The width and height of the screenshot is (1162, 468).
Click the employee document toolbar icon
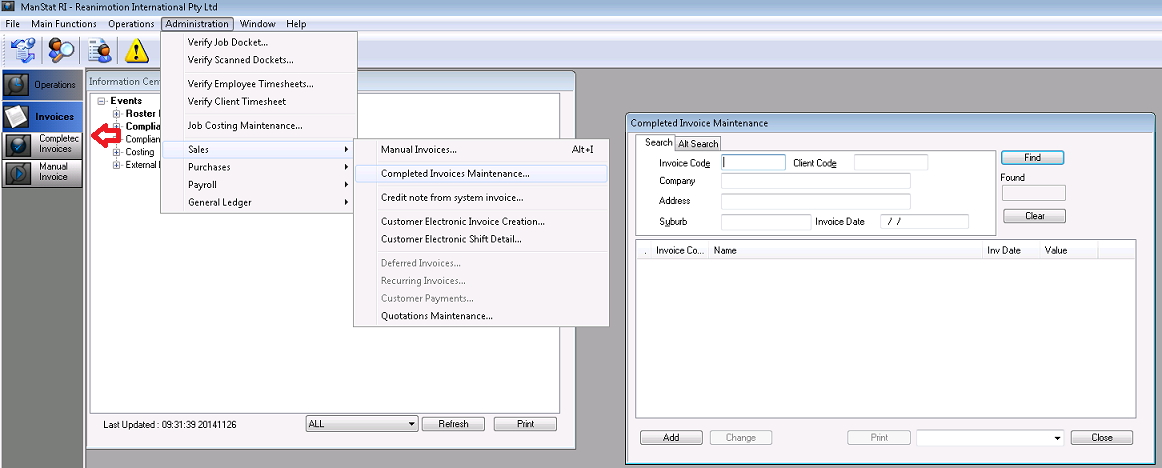(x=100, y=49)
